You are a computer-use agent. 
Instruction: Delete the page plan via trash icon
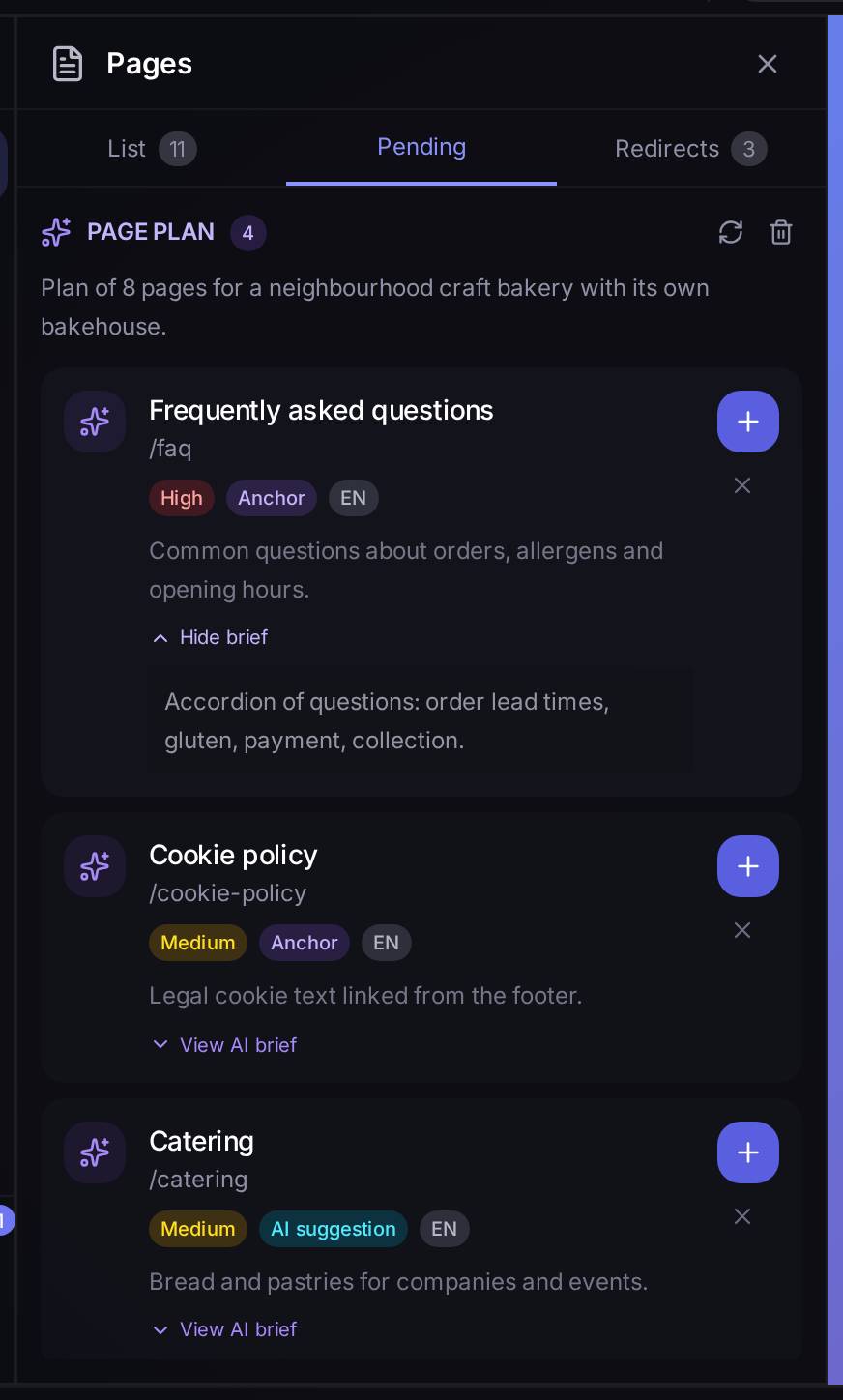(781, 232)
